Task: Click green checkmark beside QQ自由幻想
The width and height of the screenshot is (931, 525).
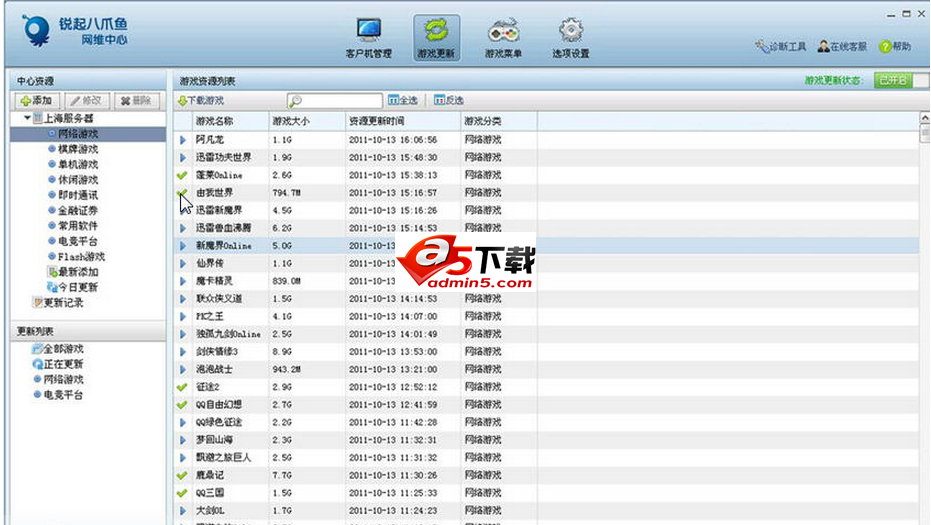Action: point(182,405)
